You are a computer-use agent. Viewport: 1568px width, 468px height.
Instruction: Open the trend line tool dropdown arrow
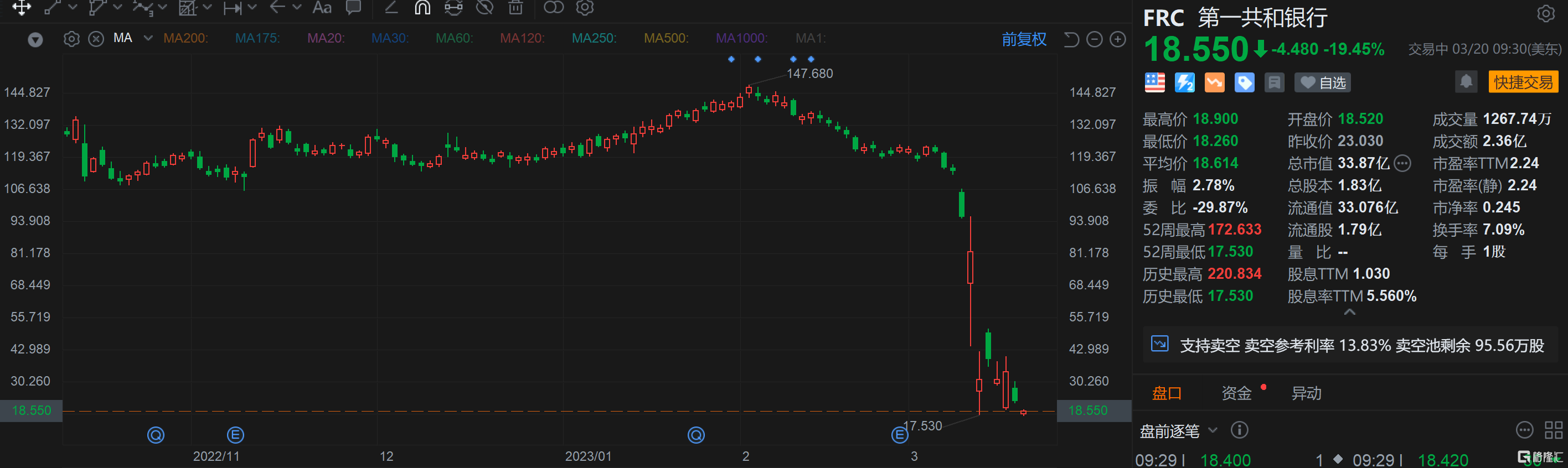73,7
